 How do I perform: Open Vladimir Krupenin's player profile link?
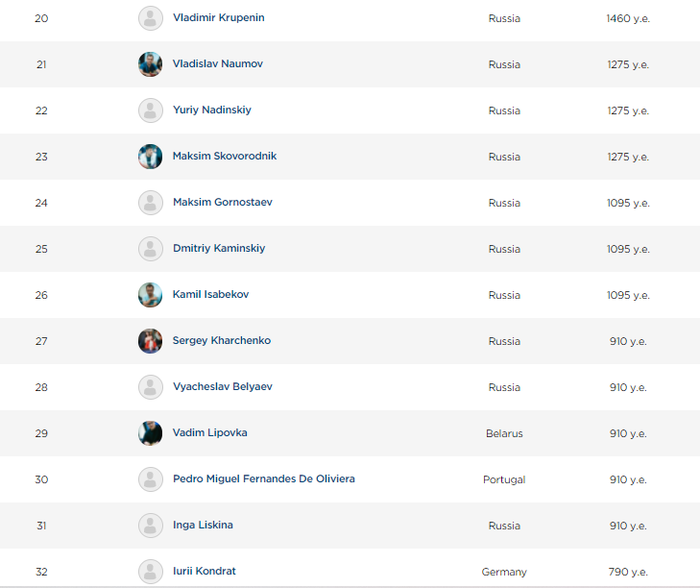[x=218, y=18]
